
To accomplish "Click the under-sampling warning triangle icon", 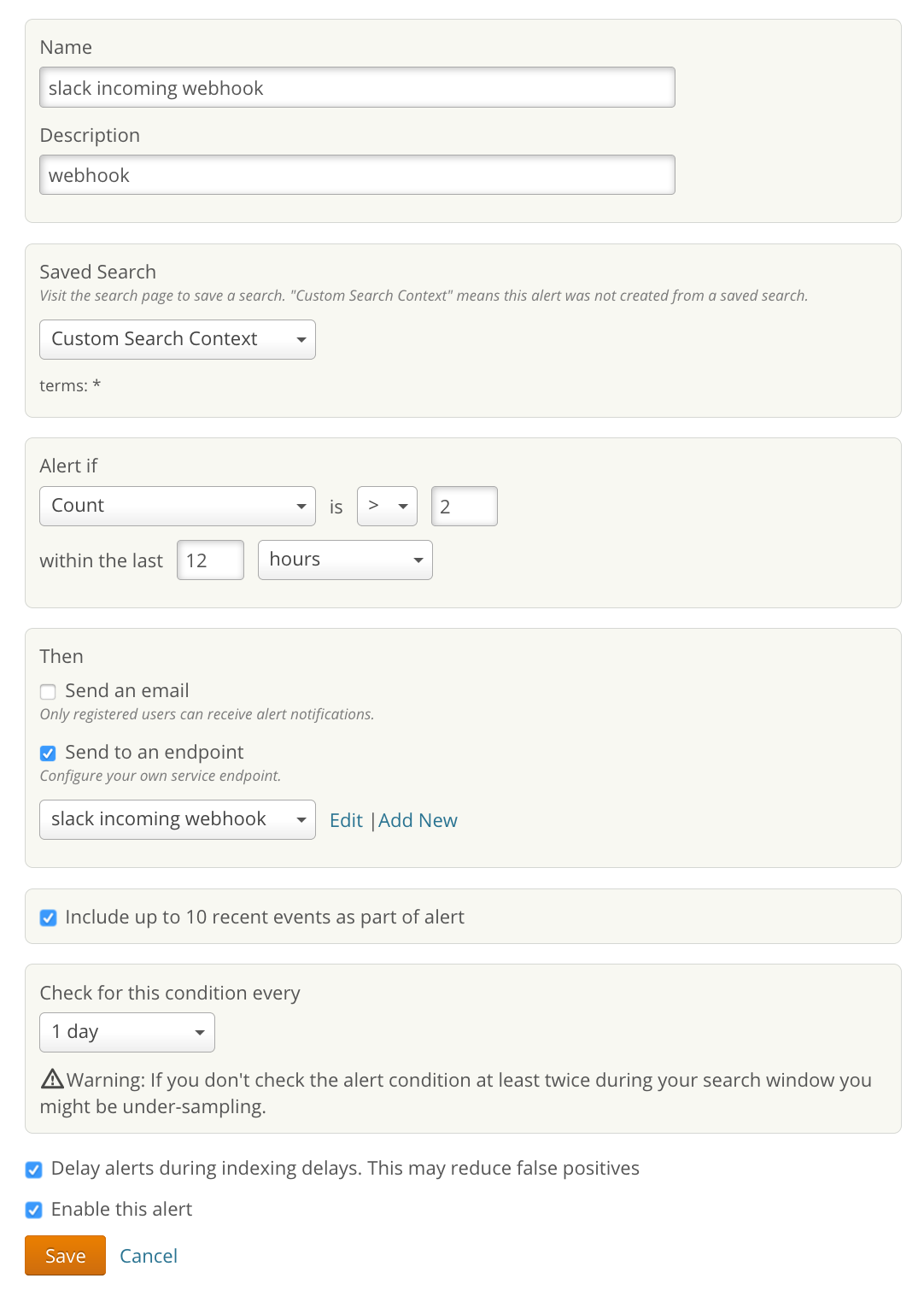I will click(x=52, y=1079).
